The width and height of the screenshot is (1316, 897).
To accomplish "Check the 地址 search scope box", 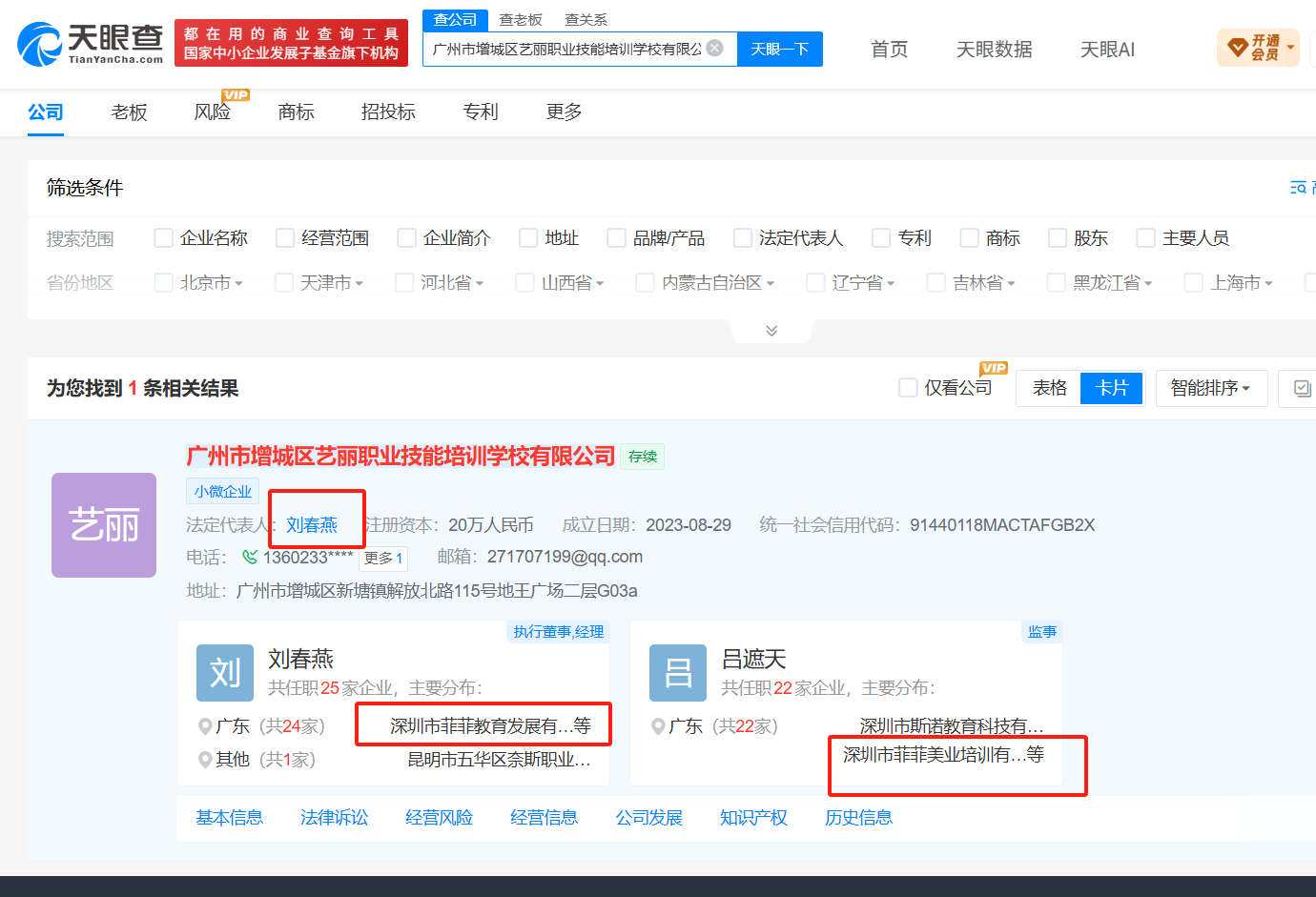I will (527, 237).
